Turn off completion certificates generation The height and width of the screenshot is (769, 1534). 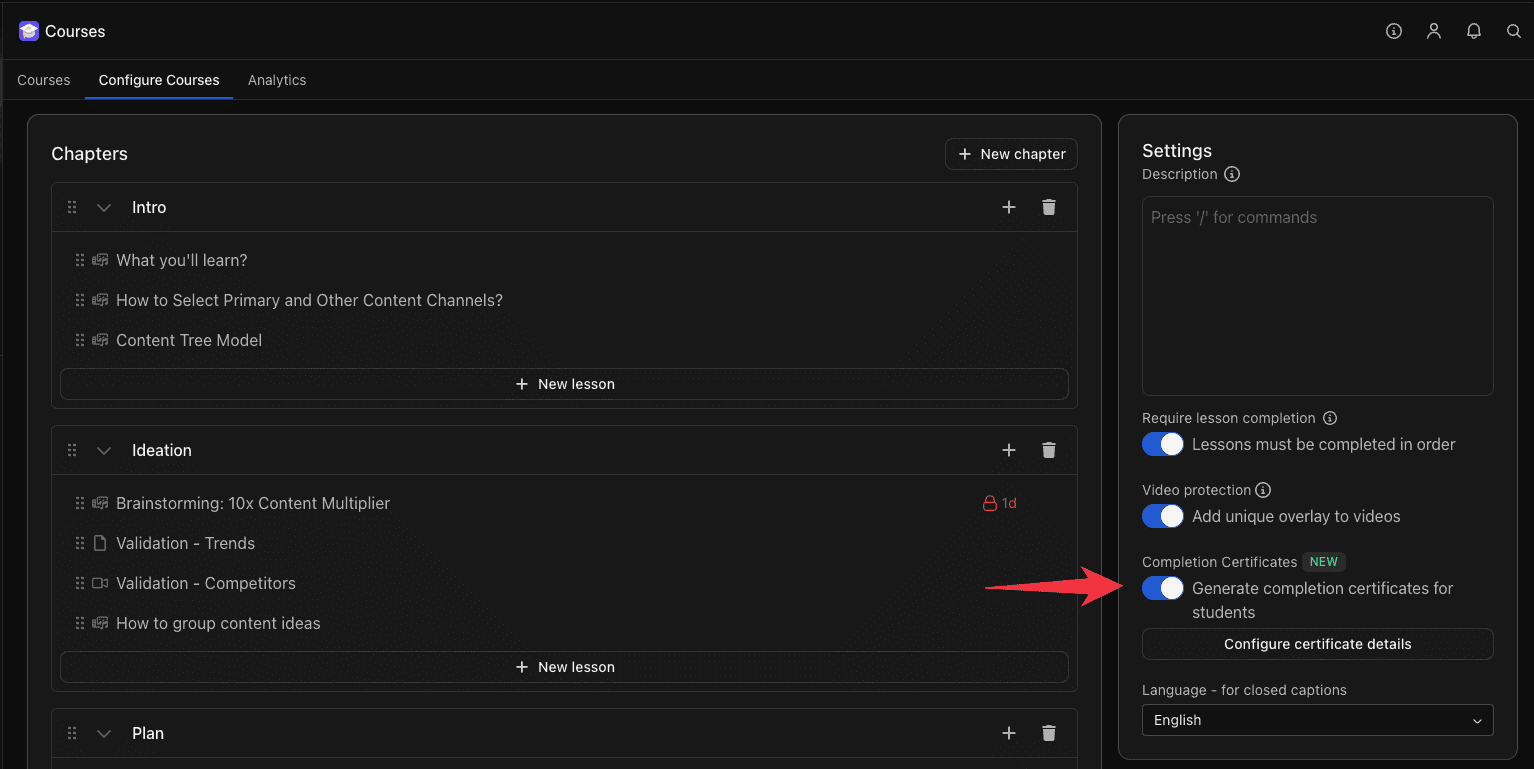[1163, 588]
